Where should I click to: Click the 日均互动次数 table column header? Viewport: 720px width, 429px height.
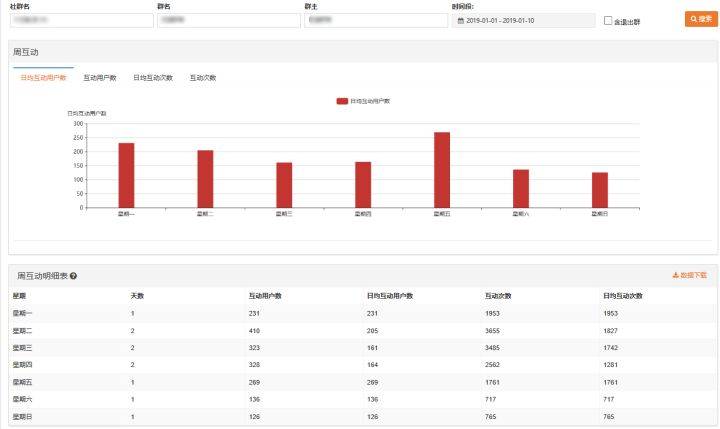(622, 296)
